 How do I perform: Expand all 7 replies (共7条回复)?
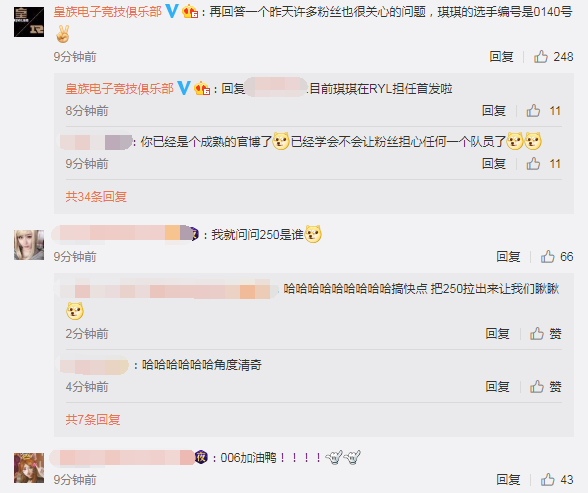(x=93, y=420)
